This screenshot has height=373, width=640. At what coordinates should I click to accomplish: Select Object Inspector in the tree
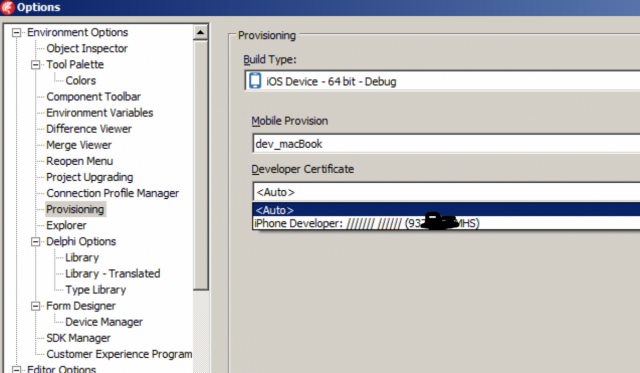click(x=87, y=49)
